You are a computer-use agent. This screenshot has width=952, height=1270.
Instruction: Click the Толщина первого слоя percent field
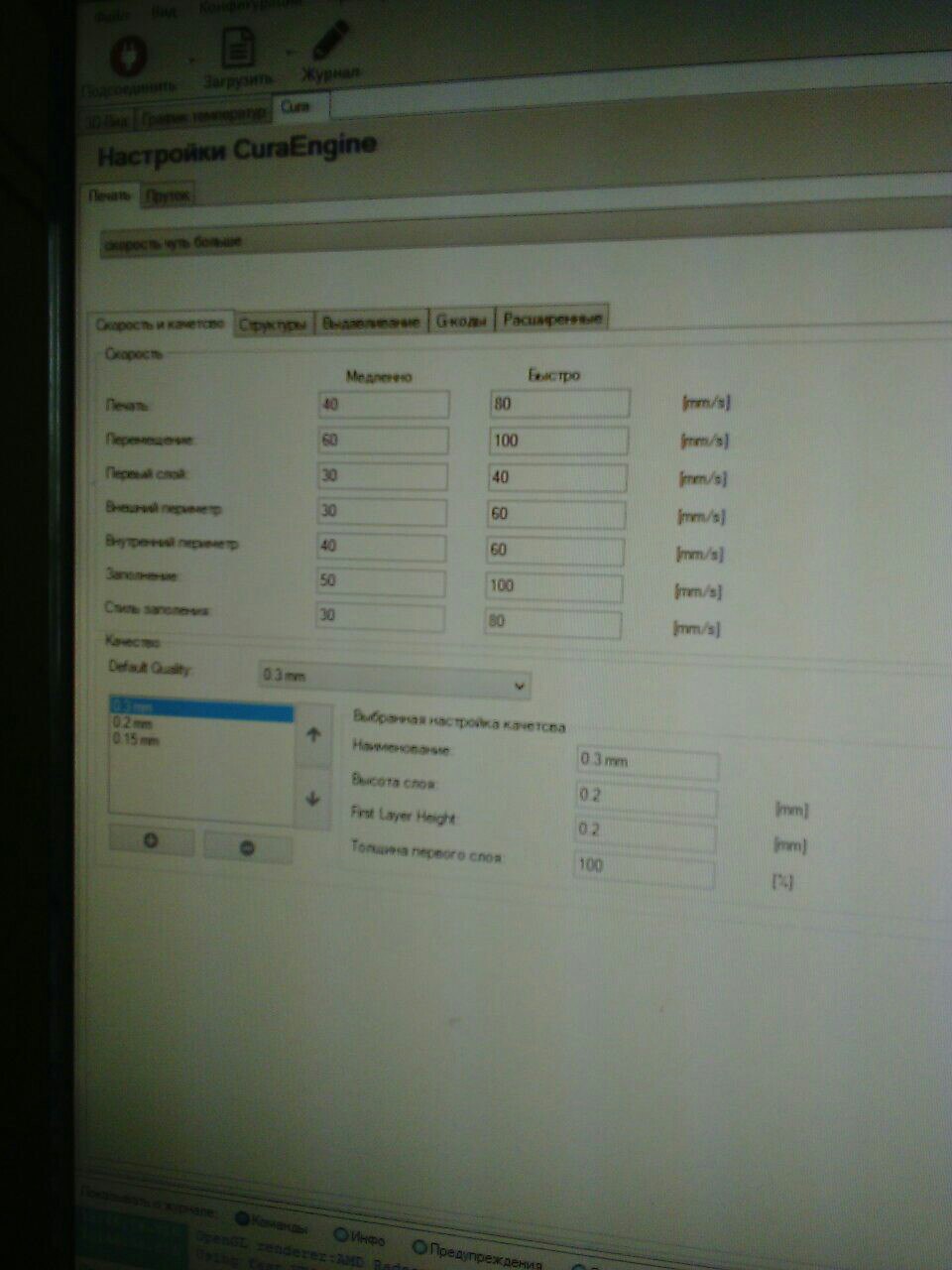(645, 868)
